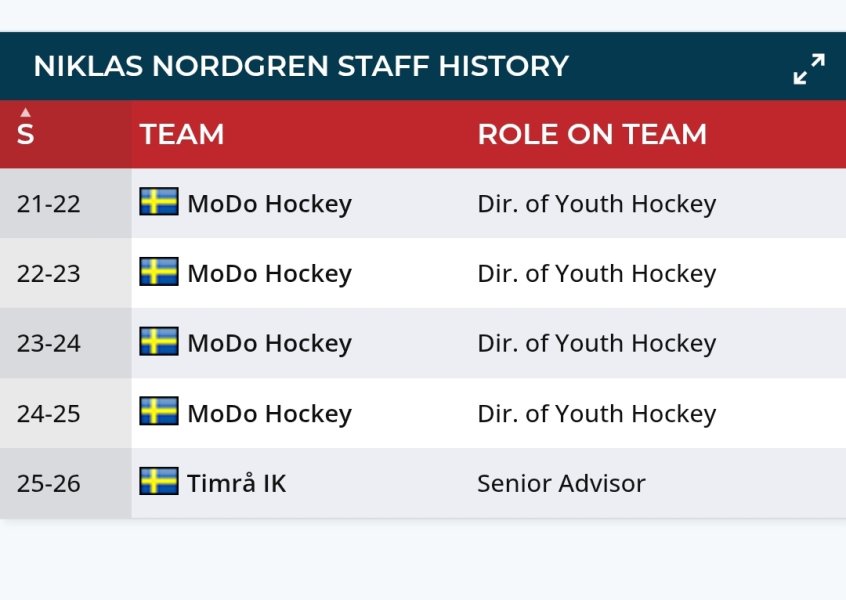Image resolution: width=846 pixels, height=600 pixels.
Task: Click the Niklas Nordgren Staff History title
Action: [301, 66]
